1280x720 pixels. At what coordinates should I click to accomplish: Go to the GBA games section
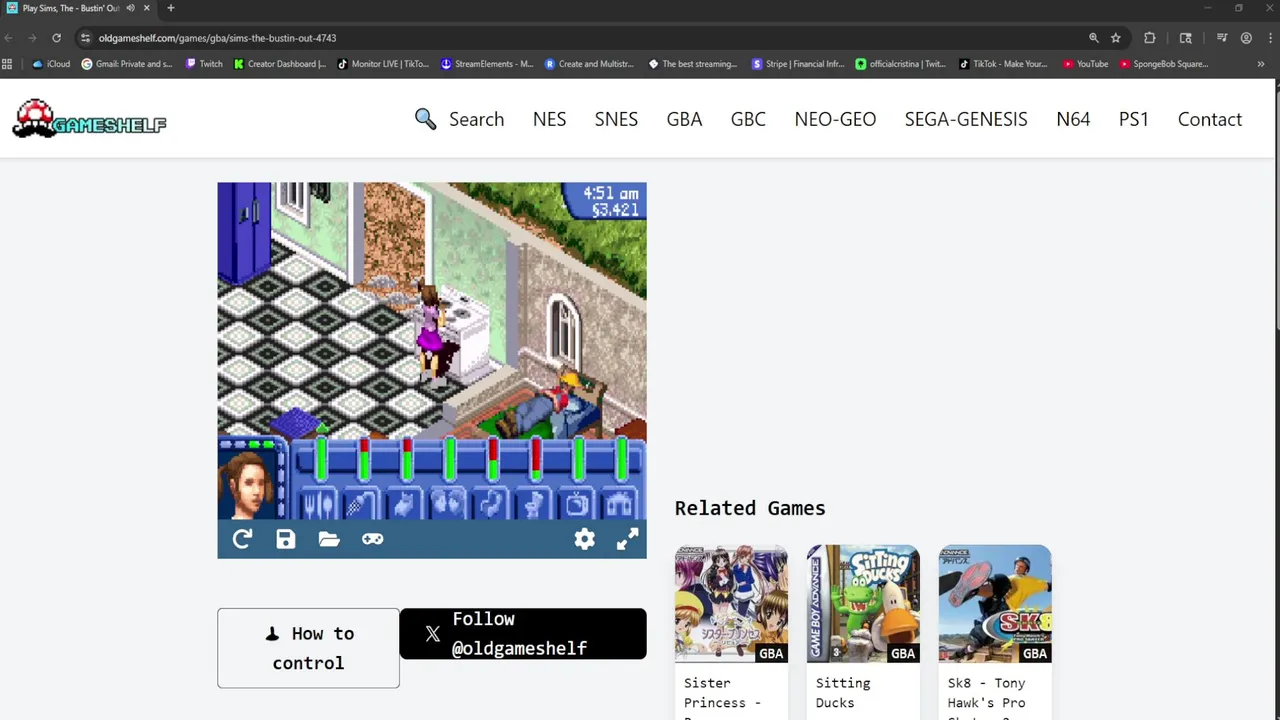click(x=684, y=119)
